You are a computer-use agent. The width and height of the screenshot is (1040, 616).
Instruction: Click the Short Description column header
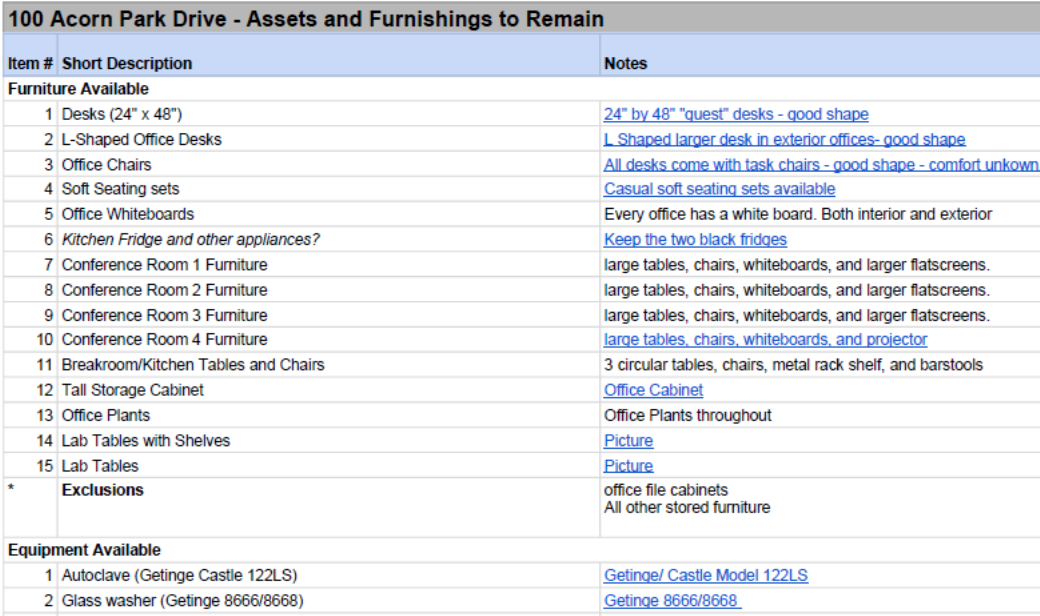[127, 63]
